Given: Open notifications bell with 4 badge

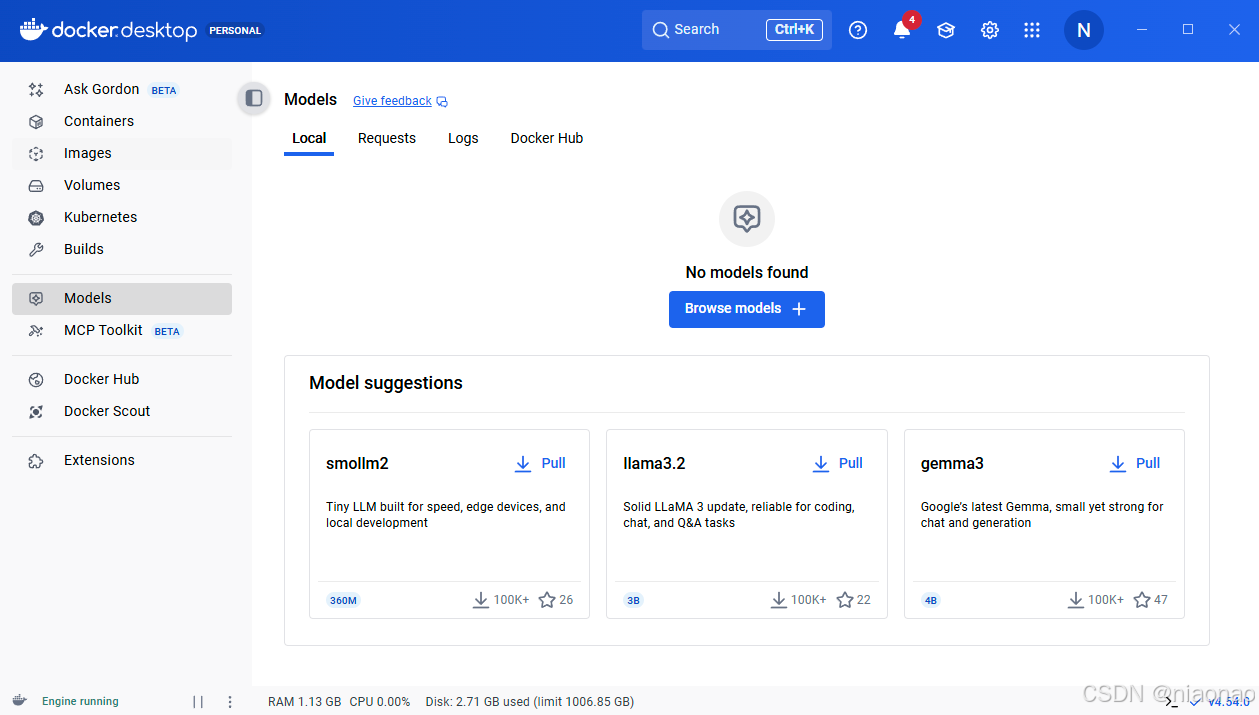Looking at the screenshot, I should pos(902,29).
